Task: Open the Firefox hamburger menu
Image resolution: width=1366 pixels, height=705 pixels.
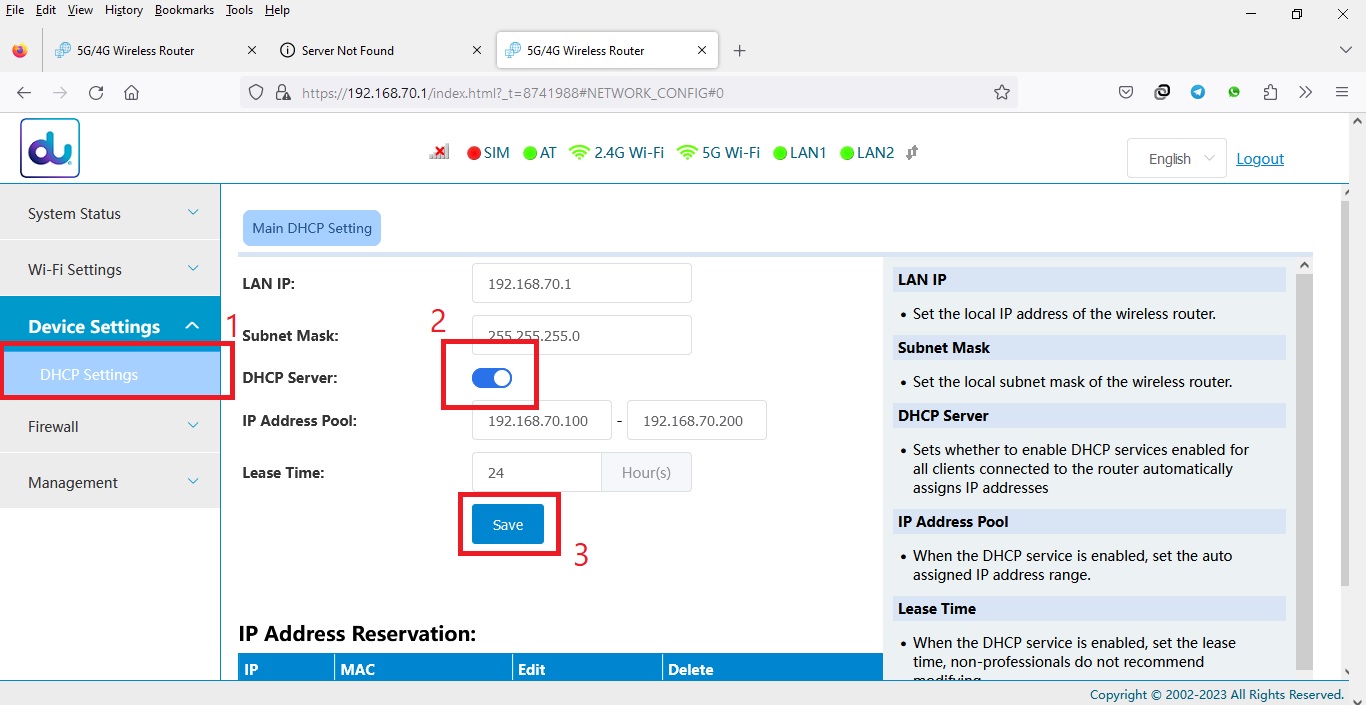Action: 1342,93
